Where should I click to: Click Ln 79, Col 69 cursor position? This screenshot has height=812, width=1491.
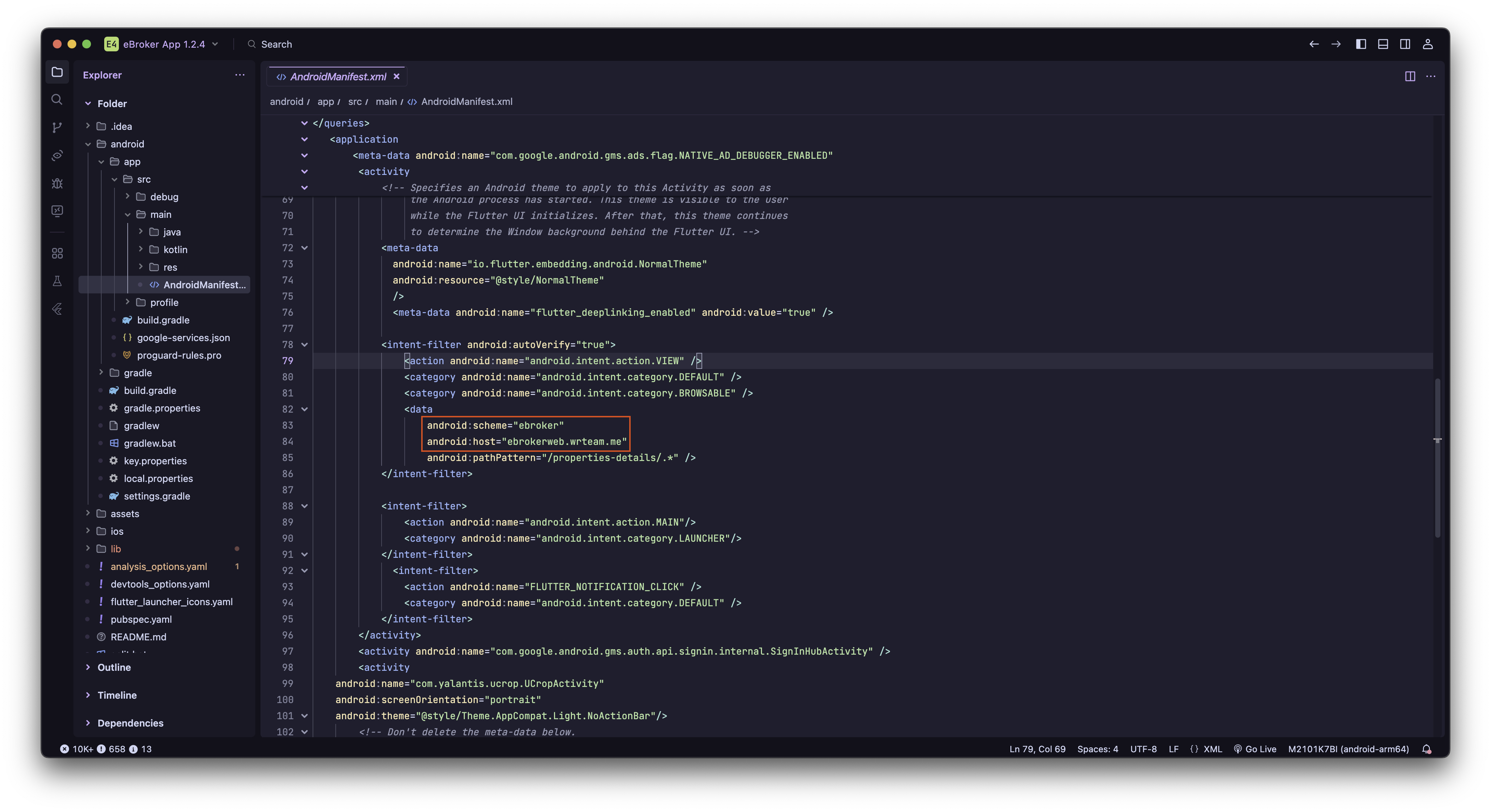1037,749
